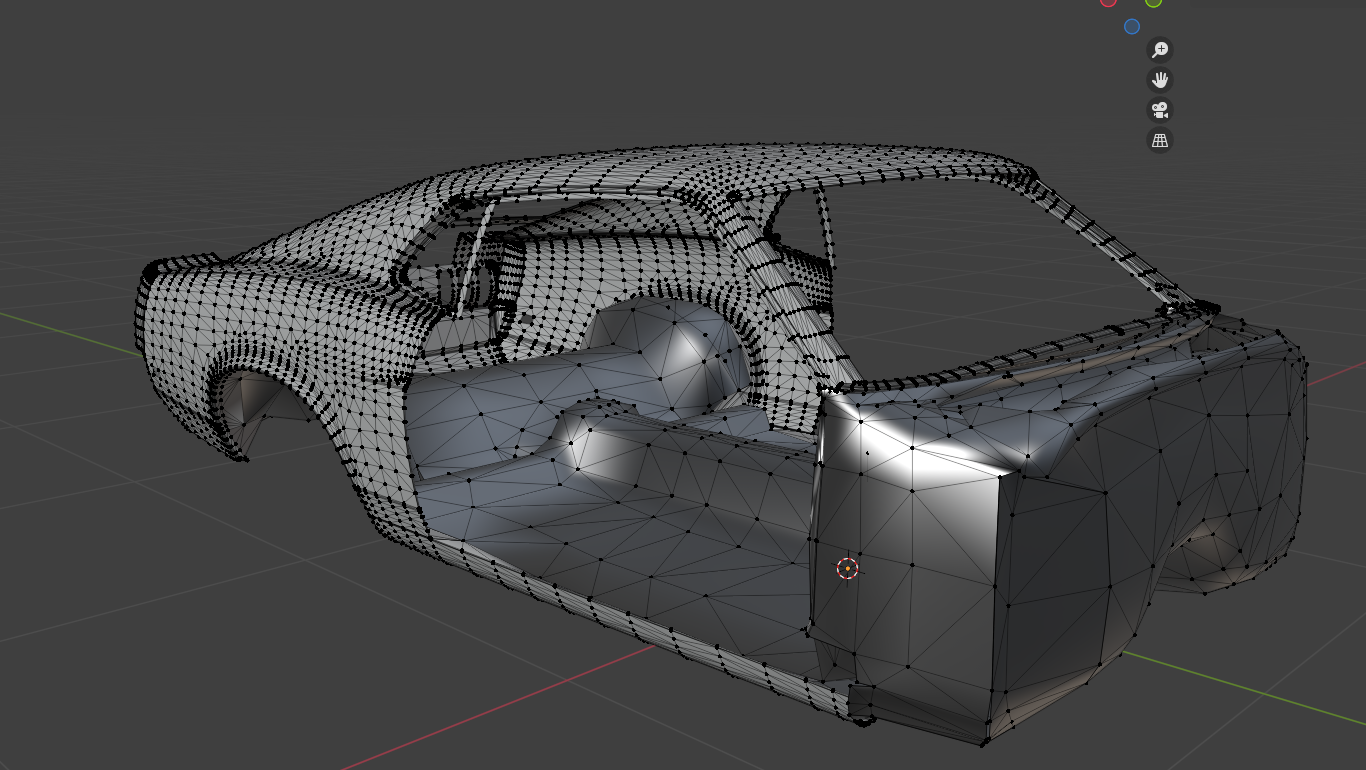Image resolution: width=1366 pixels, height=770 pixels.
Task: Click the zoom magnifier viewport icon
Action: click(1160, 49)
